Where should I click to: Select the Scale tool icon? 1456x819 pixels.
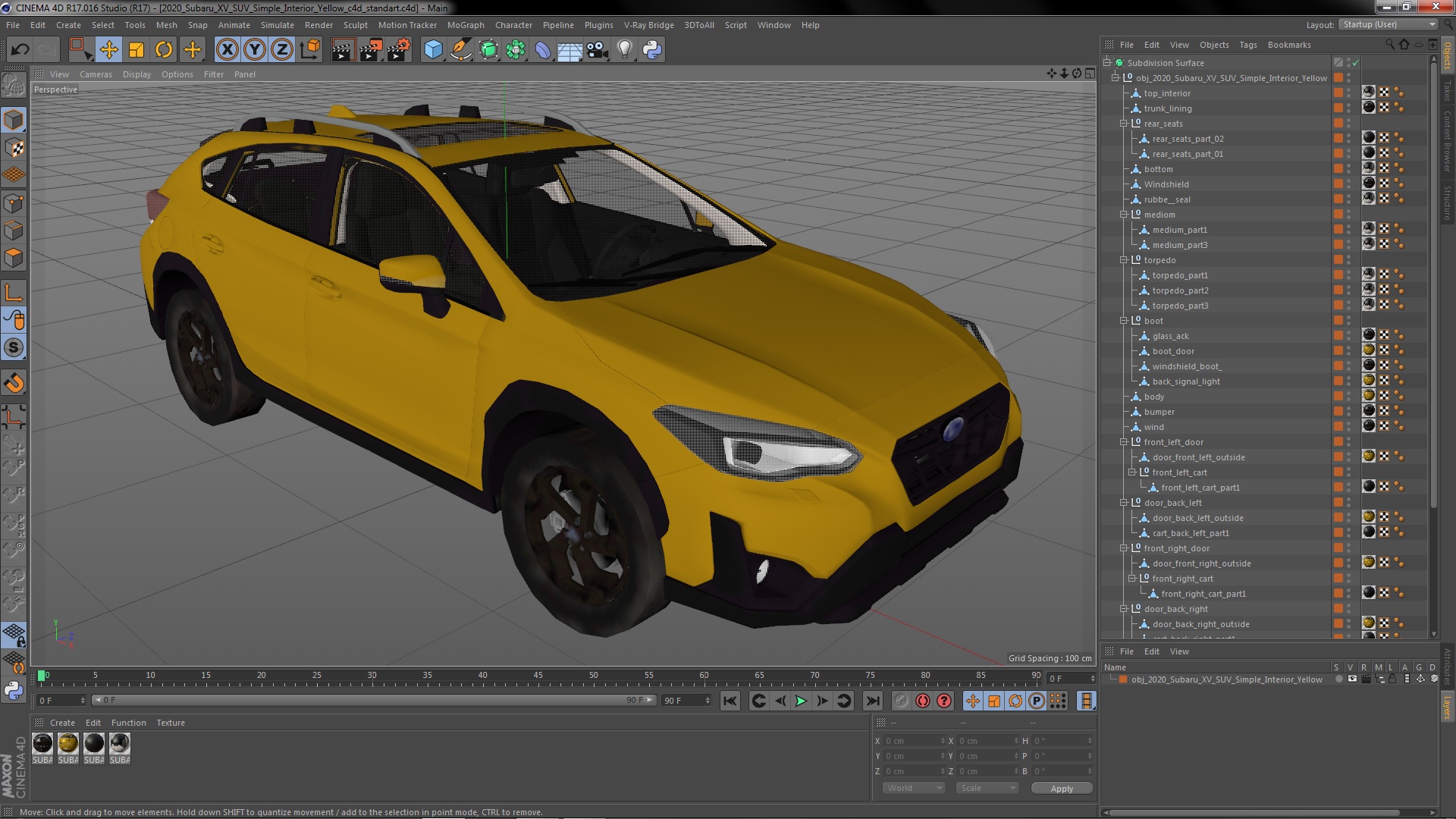point(136,50)
